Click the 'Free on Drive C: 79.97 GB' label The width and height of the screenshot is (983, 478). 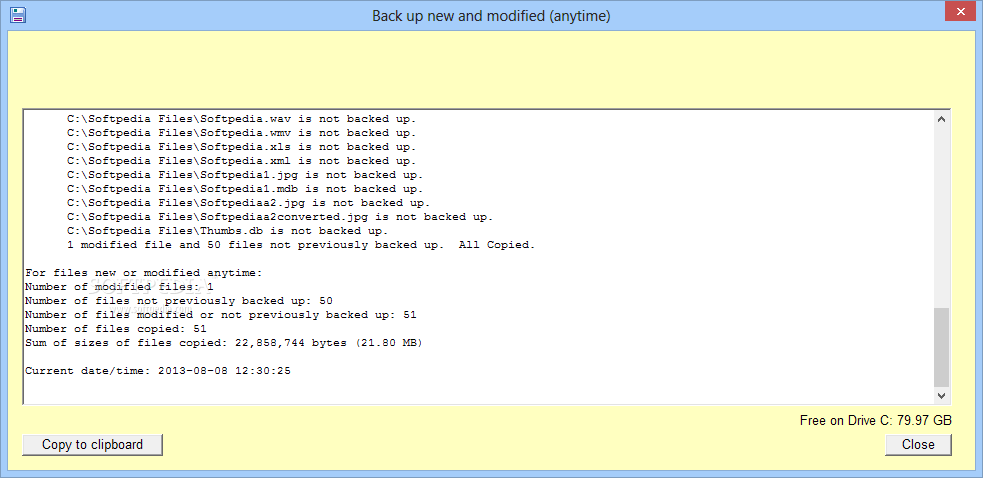click(876, 421)
